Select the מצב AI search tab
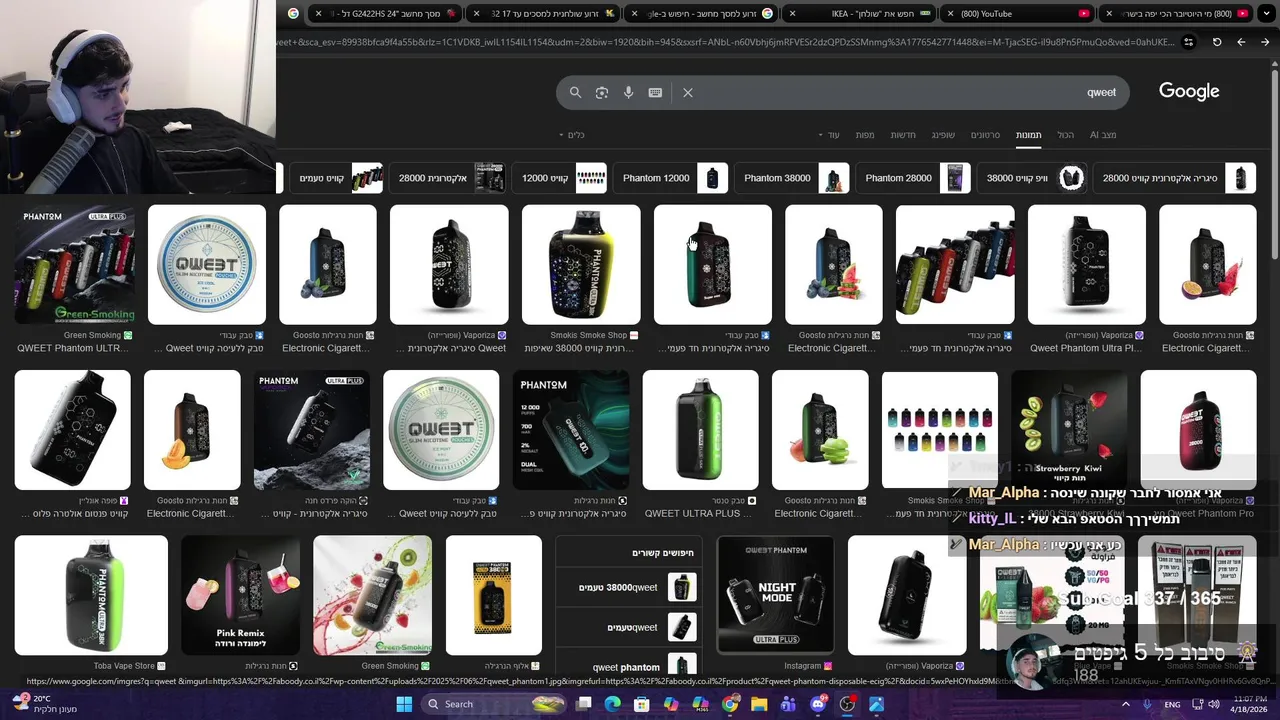This screenshot has width=1280, height=720. 1103,135
